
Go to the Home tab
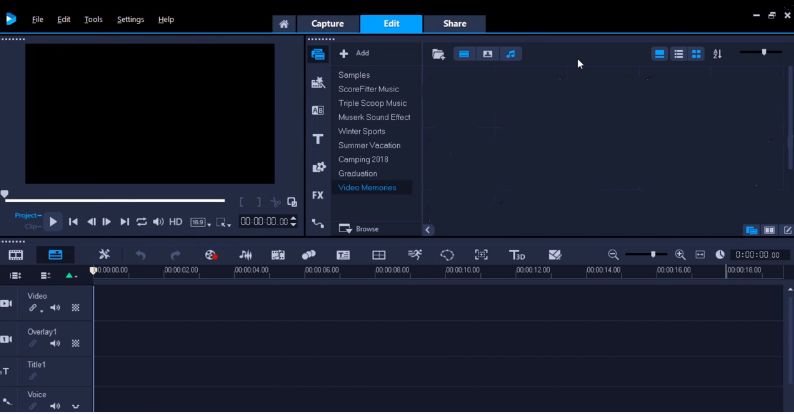(284, 24)
